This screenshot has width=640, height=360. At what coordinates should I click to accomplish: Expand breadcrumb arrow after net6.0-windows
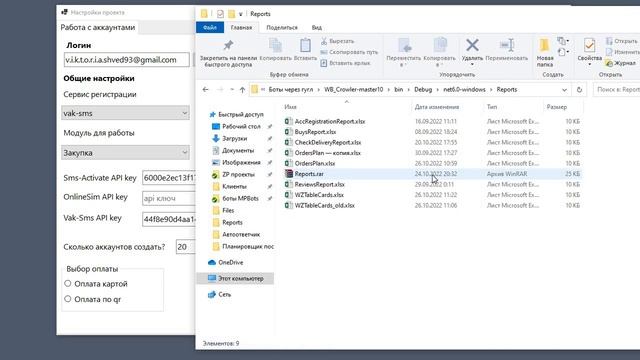point(491,89)
